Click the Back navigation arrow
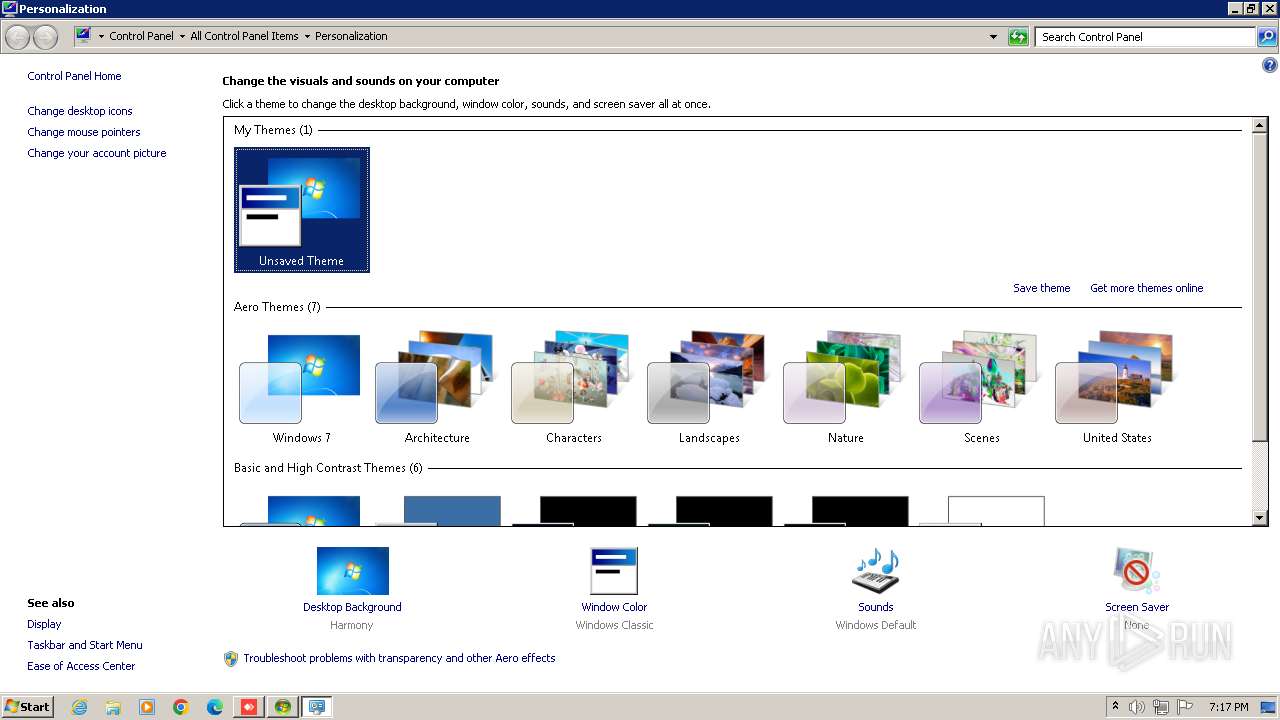Viewport: 1280px width, 720px height. [18, 37]
